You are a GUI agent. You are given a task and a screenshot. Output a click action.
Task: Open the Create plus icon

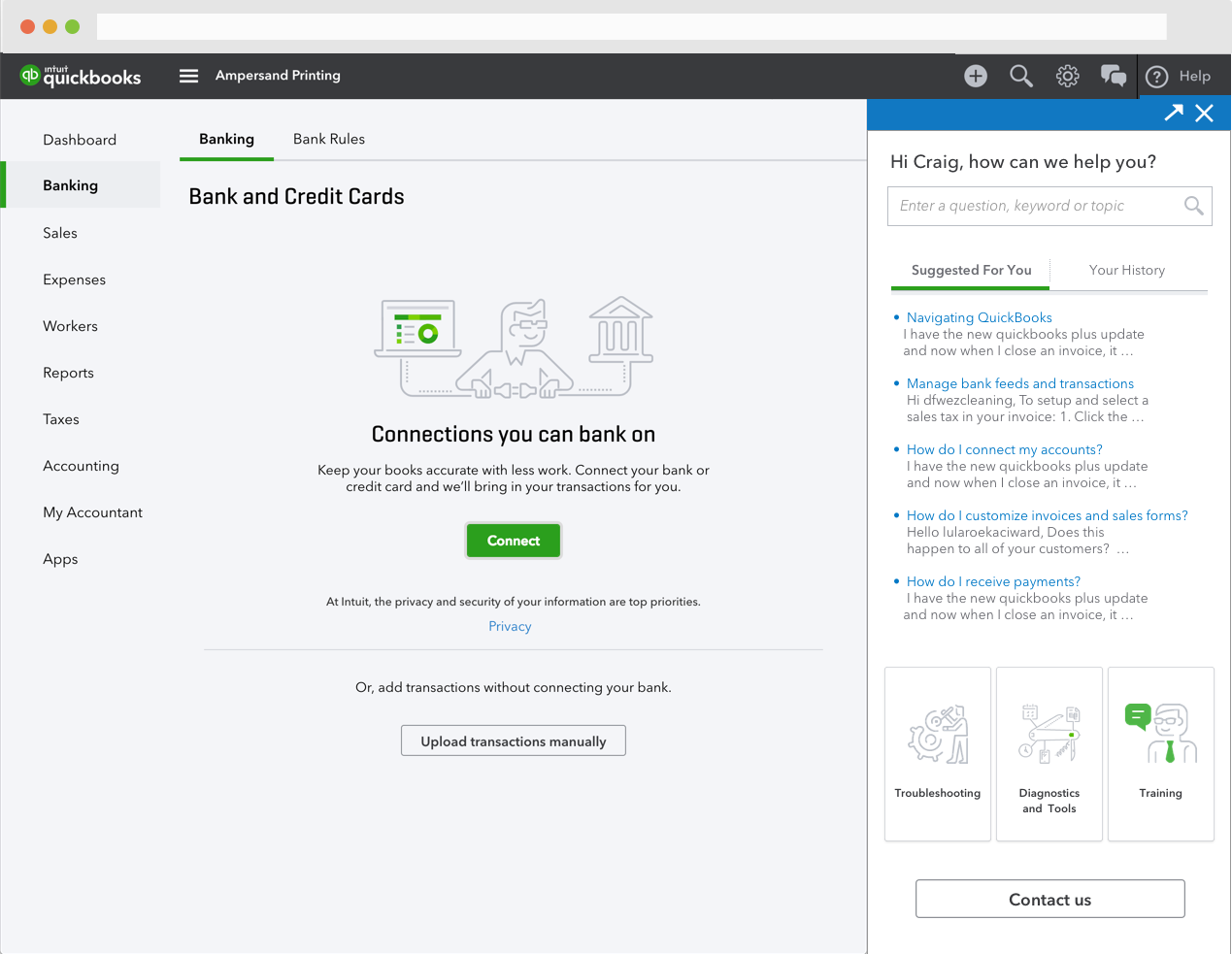976,76
